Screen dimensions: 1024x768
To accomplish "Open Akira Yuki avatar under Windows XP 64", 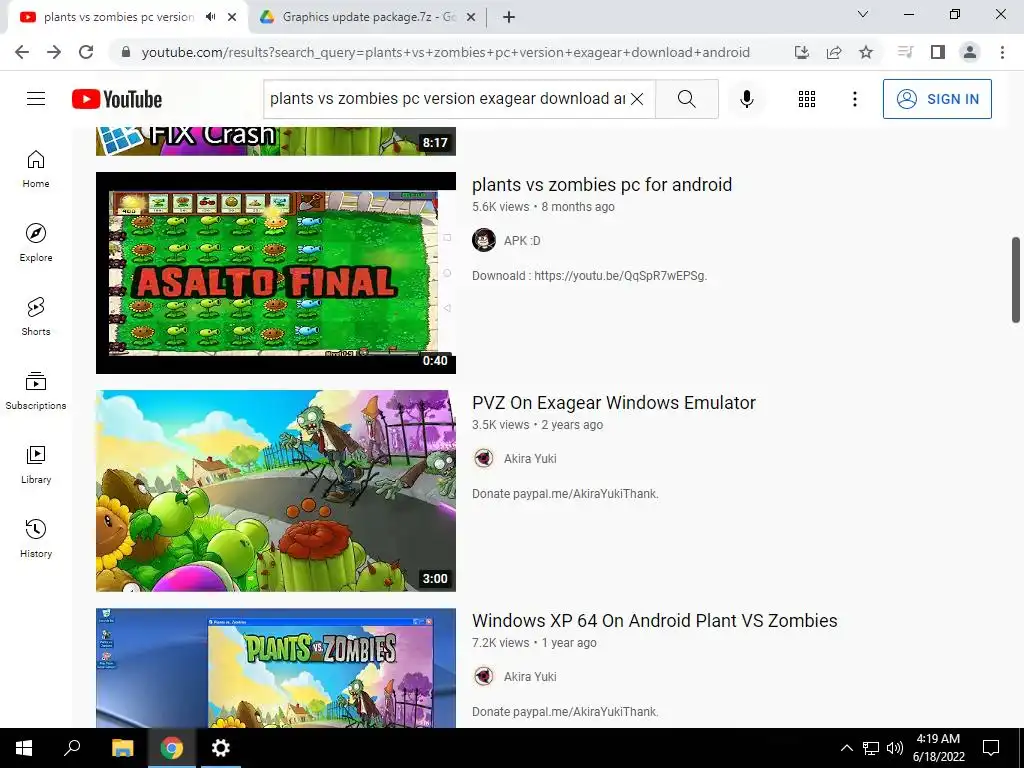I will click(484, 677).
